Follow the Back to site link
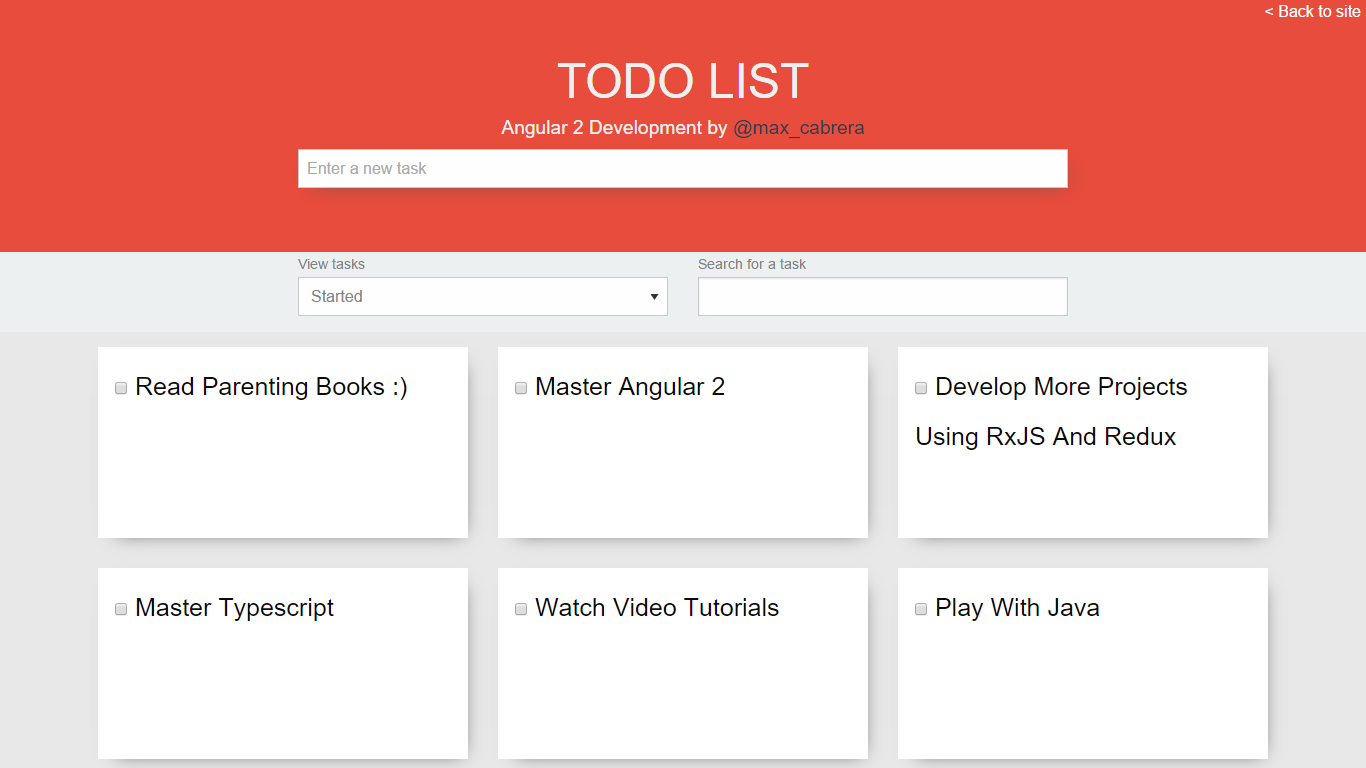Viewport: 1366px width, 768px height. (x=1311, y=11)
